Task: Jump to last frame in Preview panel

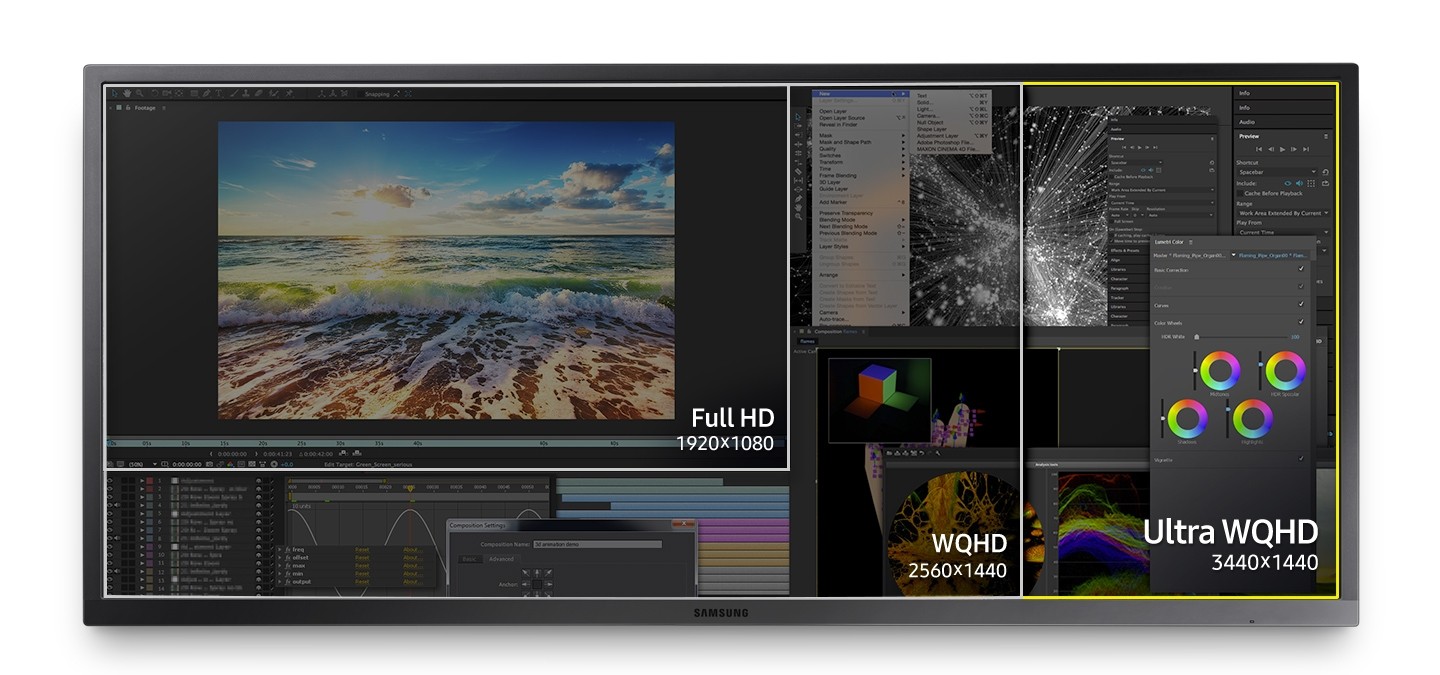Action: [1306, 149]
